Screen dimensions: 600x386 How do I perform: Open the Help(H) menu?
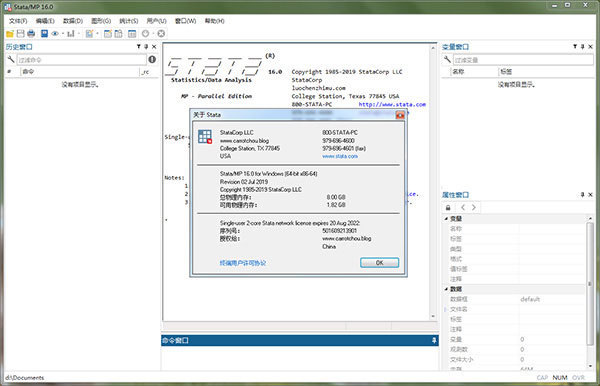pos(214,21)
